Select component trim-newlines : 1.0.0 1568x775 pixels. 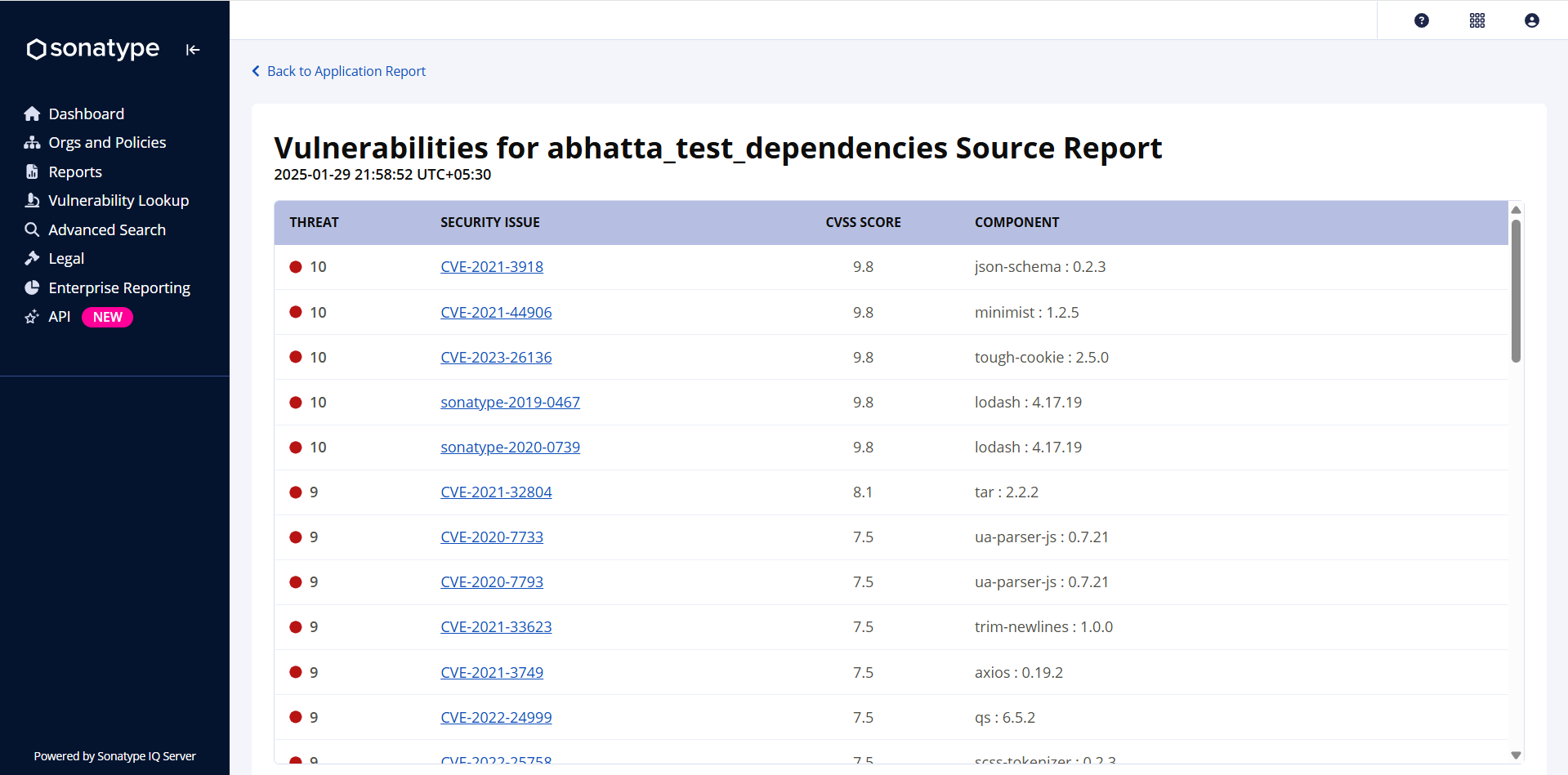click(x=1043, y=626)
